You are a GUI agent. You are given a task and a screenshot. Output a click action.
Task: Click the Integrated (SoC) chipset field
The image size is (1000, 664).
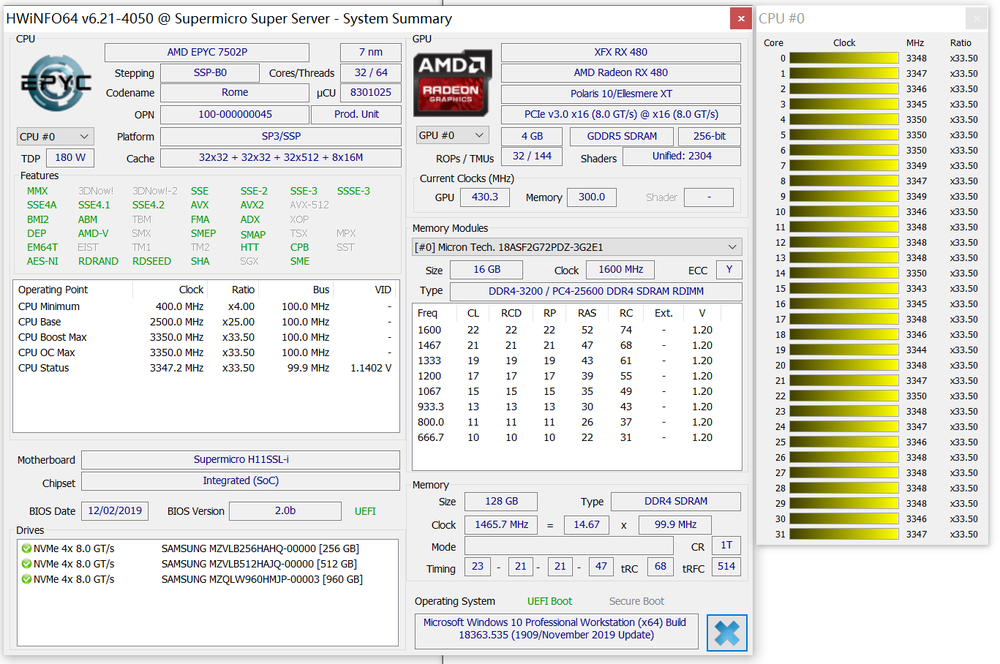click(x=240, y=480)
